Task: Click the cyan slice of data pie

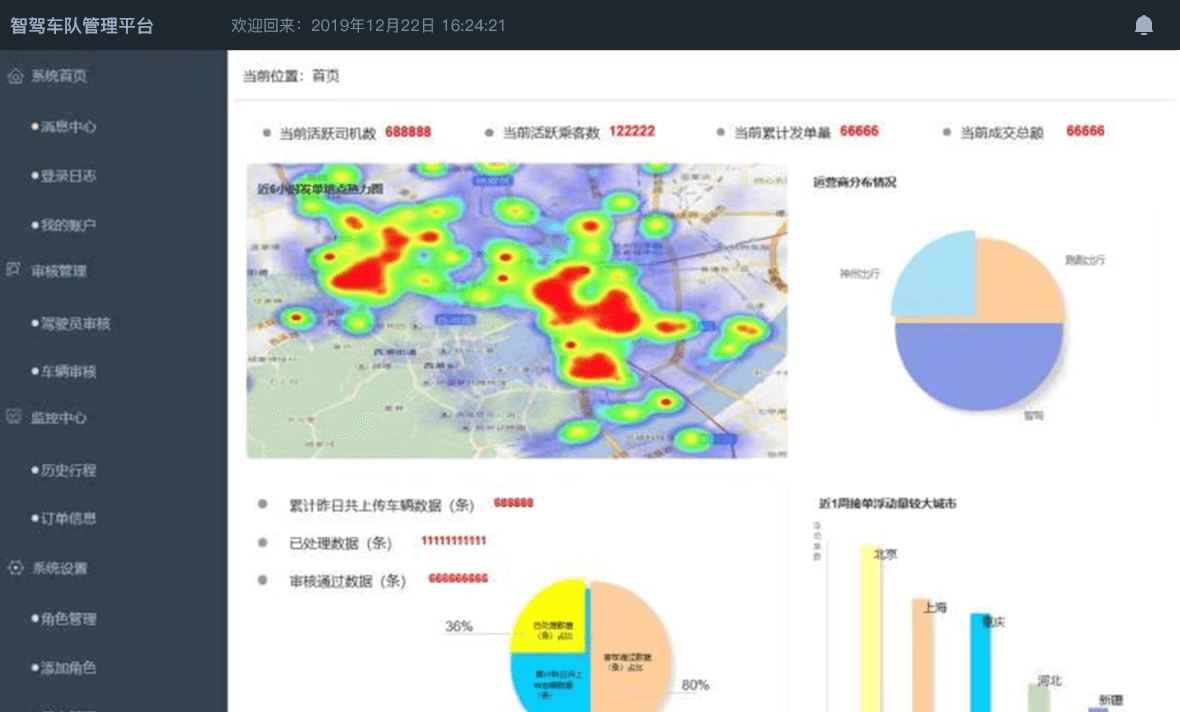Action: point(549,683)
